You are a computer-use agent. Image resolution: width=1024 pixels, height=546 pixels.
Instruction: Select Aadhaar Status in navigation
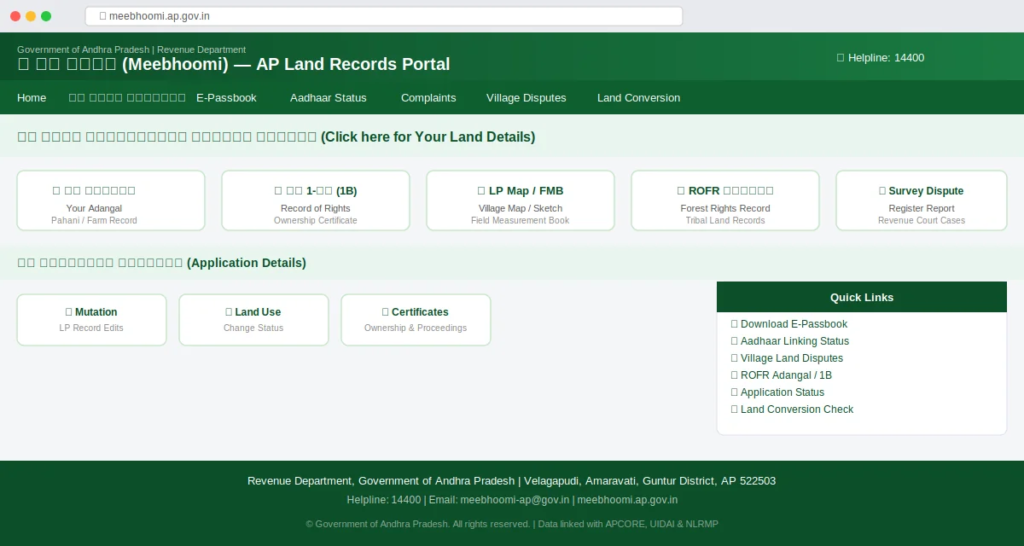coord(328,98)
